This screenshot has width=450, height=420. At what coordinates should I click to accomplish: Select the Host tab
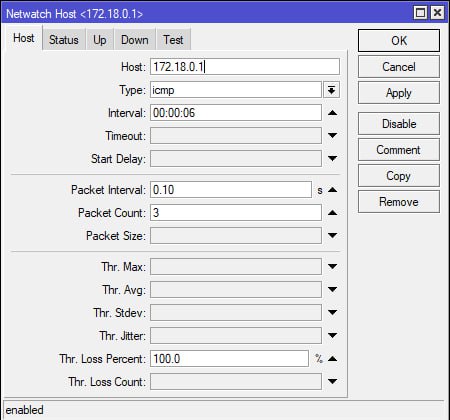pos(24,38)
